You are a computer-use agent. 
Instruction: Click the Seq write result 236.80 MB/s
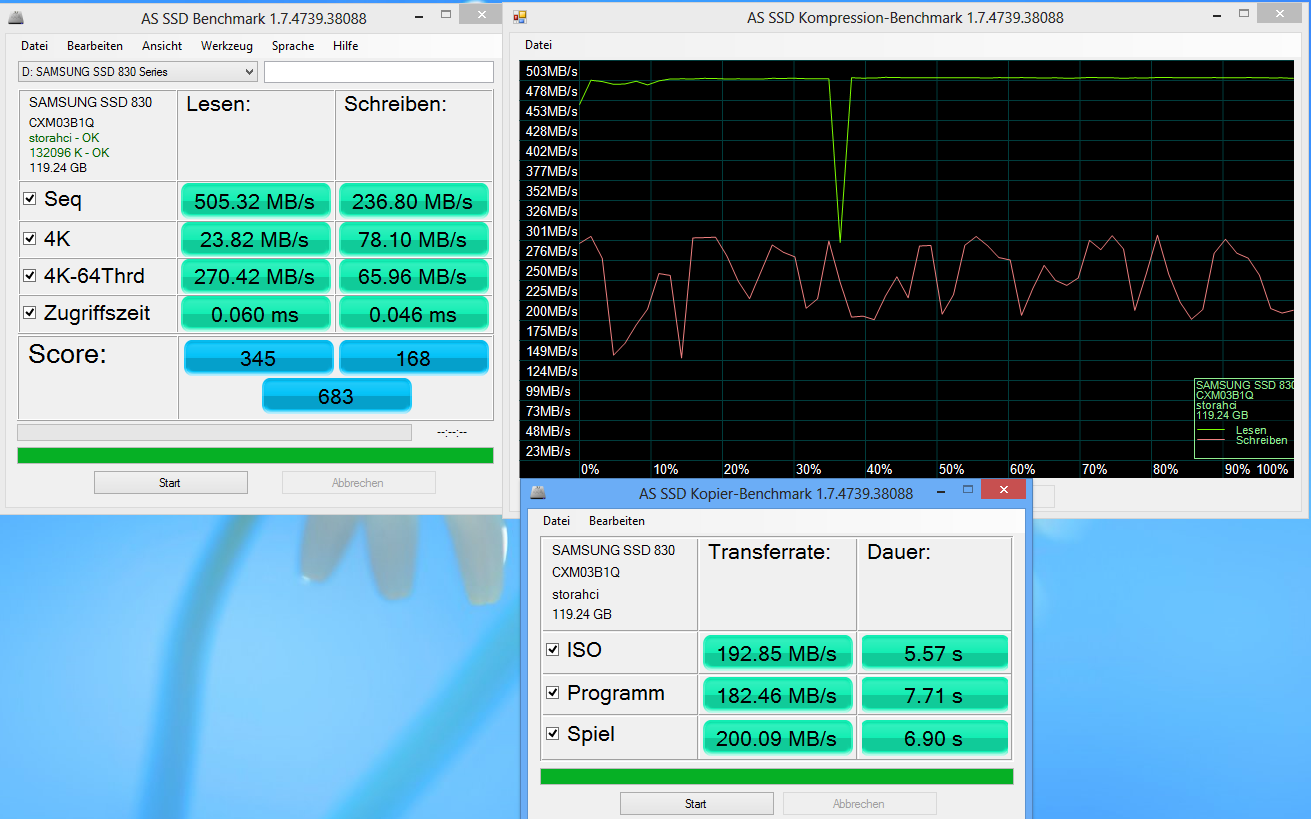413,201
